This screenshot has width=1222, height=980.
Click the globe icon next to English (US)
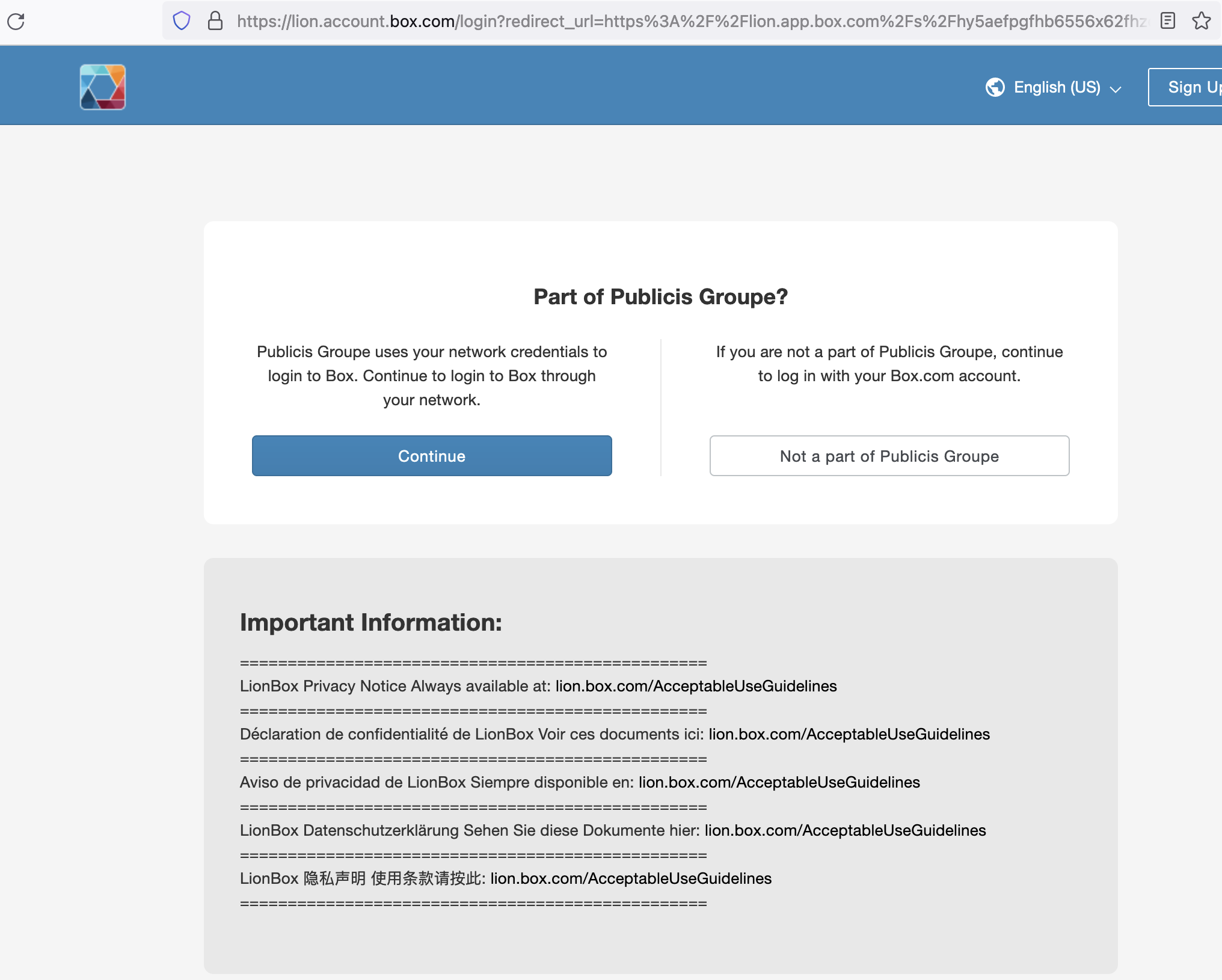pos(995,87)
